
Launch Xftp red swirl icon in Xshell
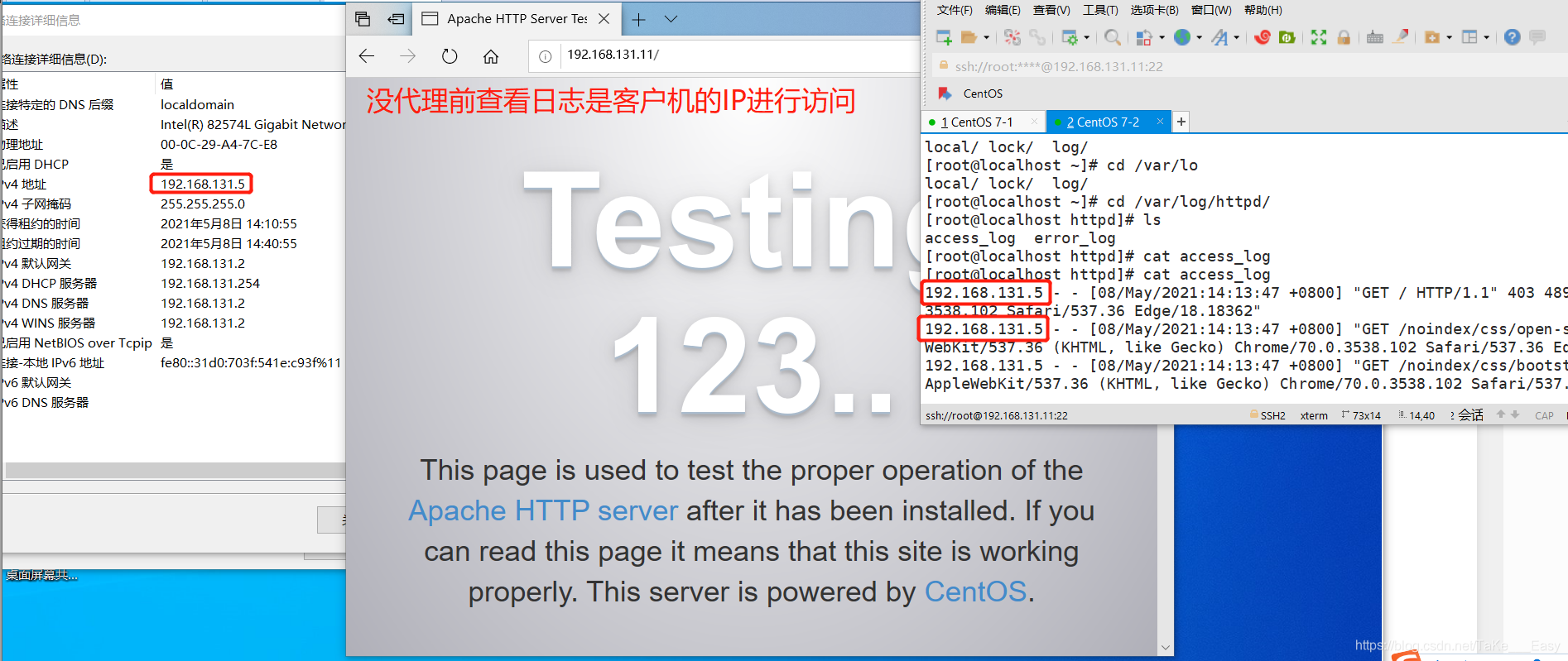pos(1263,37)
